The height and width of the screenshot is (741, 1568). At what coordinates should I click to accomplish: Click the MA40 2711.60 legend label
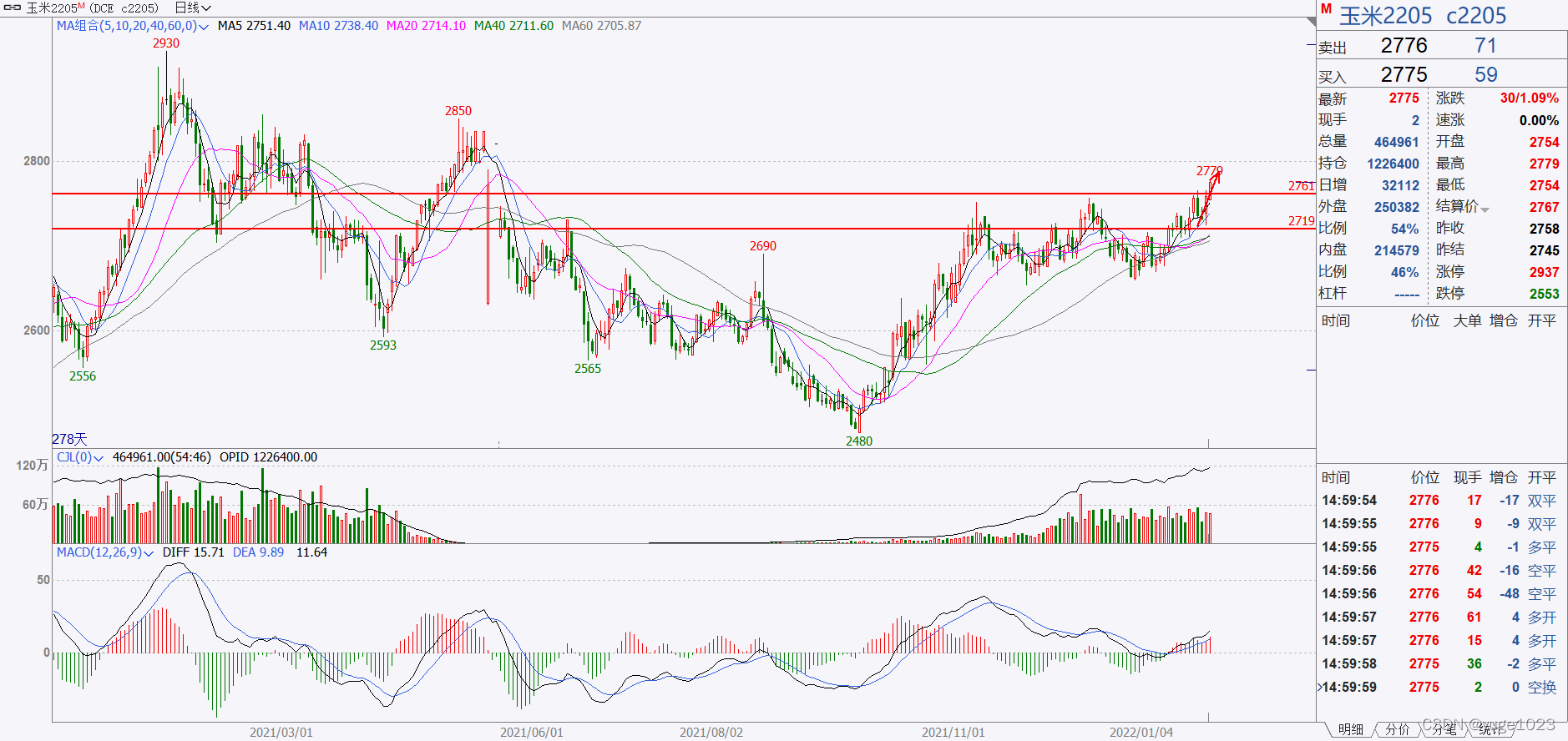513,26
